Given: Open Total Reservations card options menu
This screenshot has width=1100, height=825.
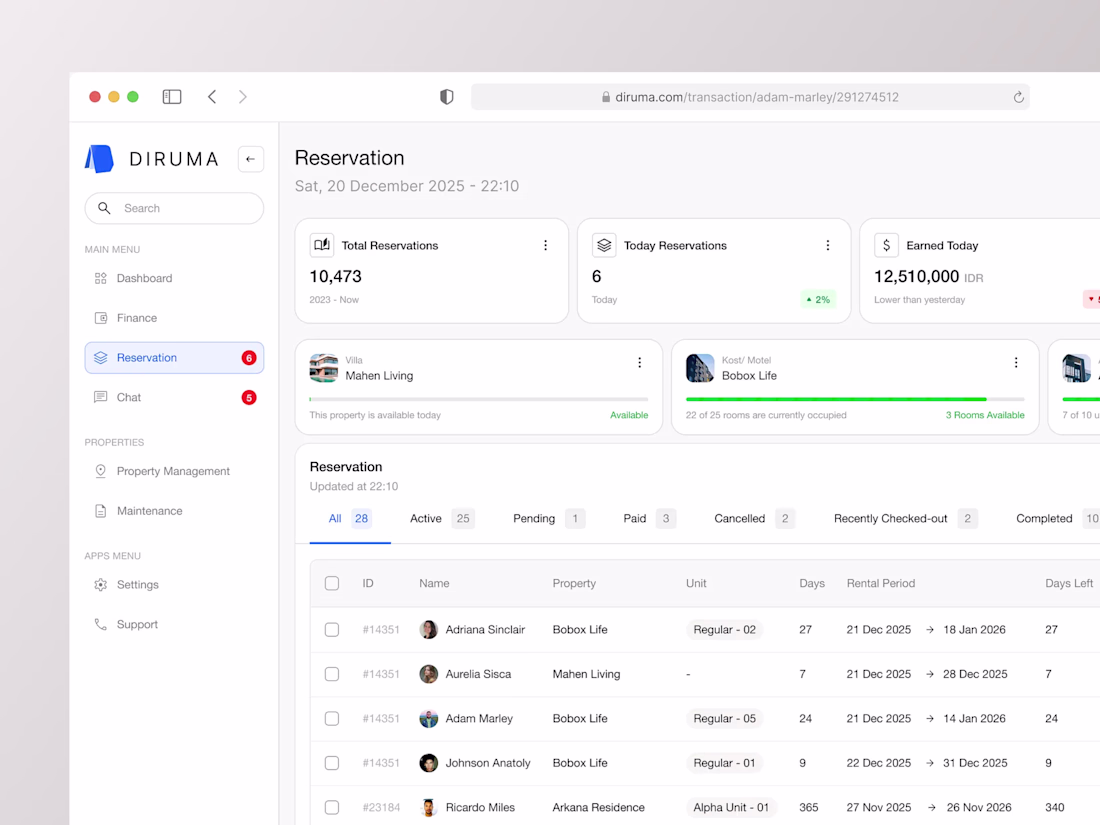Looking at the screenshot, I should pyautogui.click(x=545, y=246).
